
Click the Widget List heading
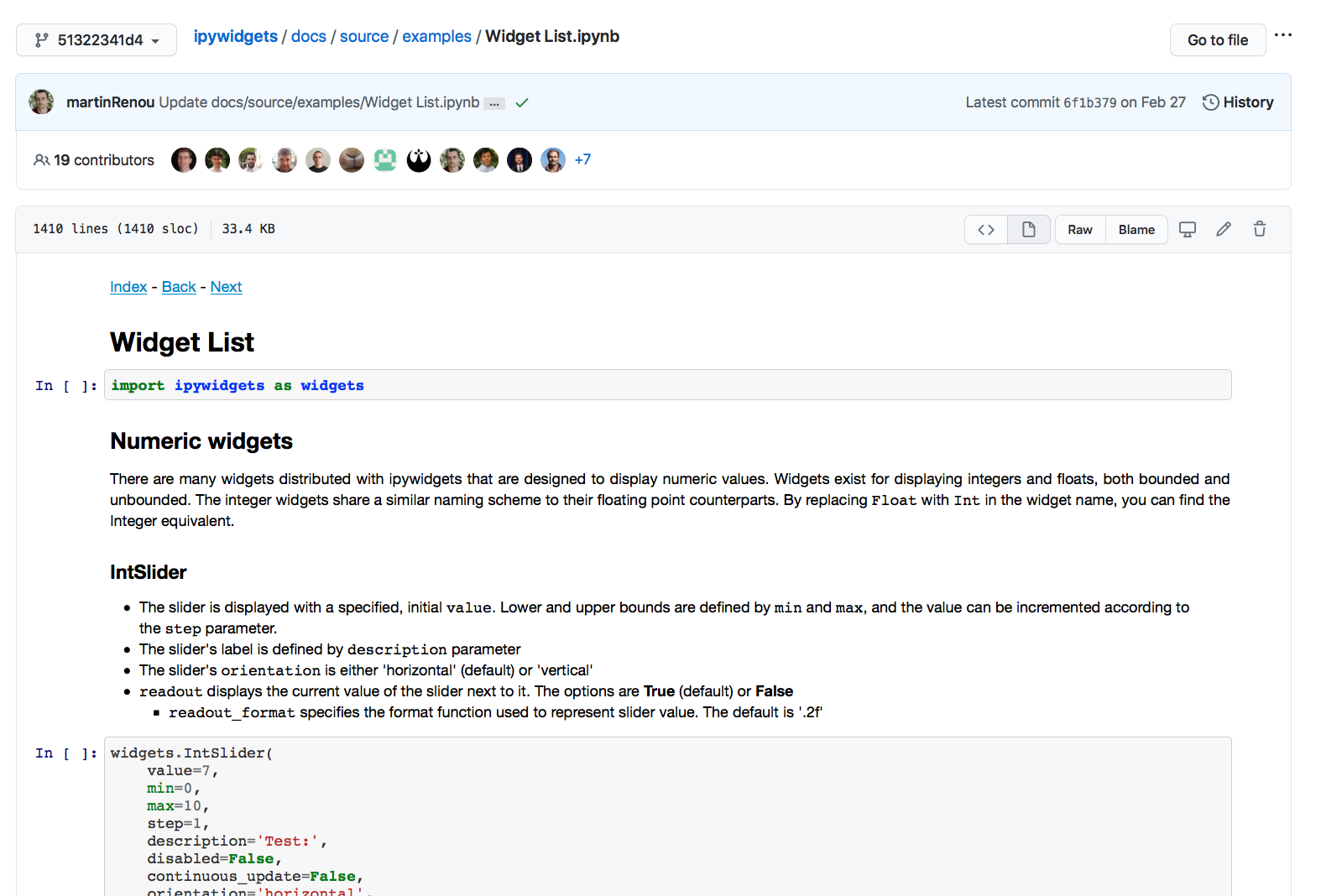tap(182, 342)
